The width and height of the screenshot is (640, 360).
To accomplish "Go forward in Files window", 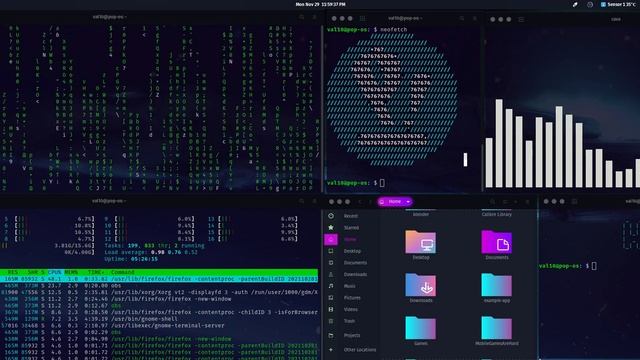I will pos(370,202).
